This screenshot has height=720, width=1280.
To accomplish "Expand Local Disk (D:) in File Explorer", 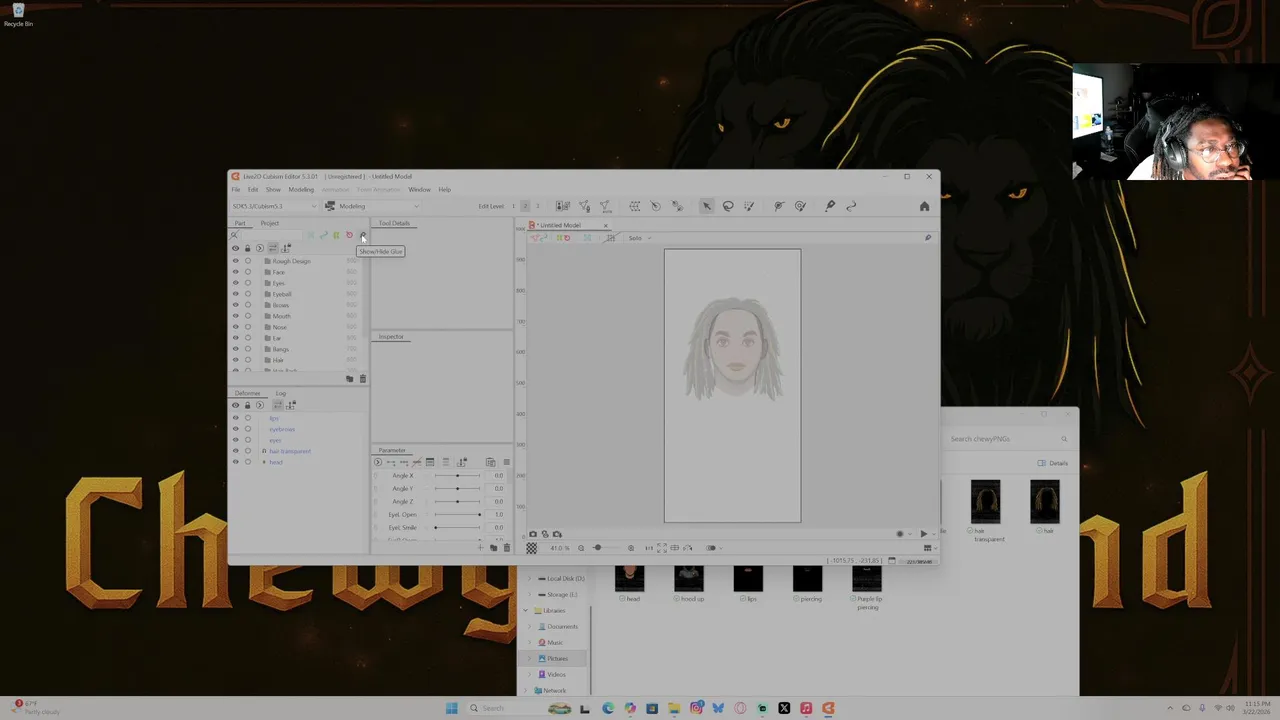I will (x=530, y=578).
